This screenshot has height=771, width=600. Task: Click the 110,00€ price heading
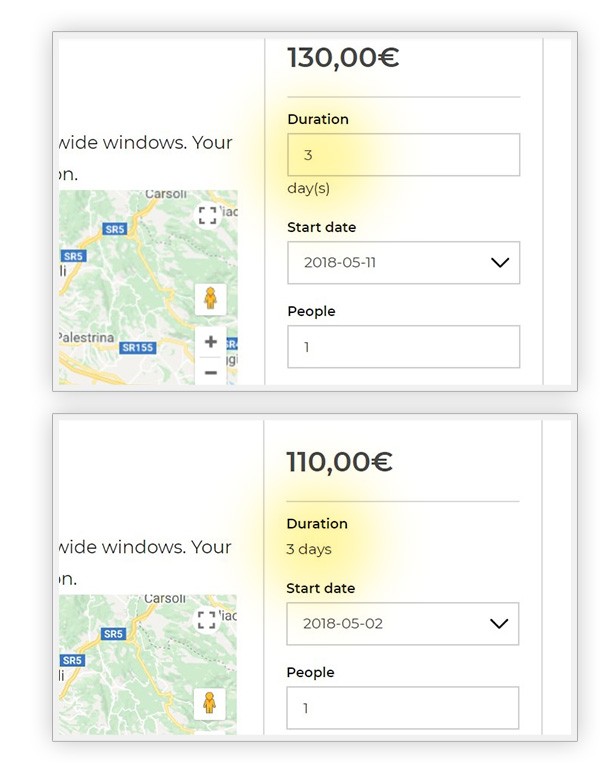coord(339,462)
